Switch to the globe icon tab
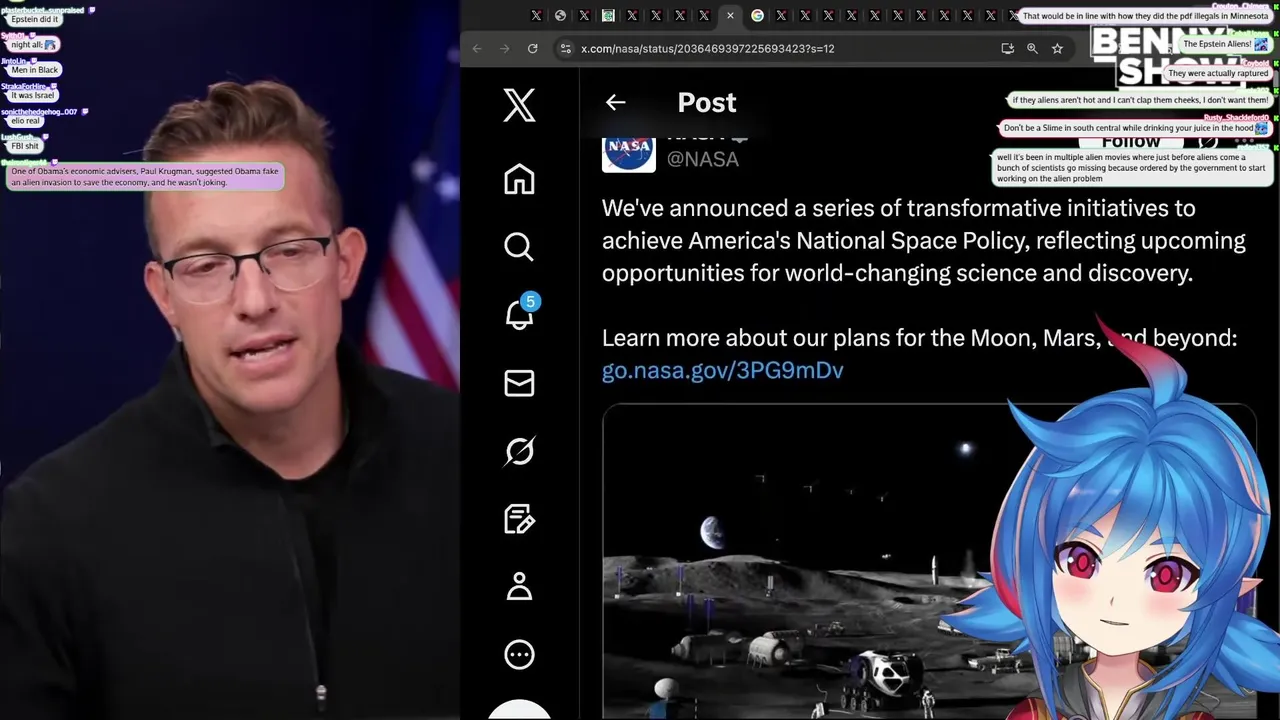The height and width of the screenshot is (720, 1280). point(560,15)
